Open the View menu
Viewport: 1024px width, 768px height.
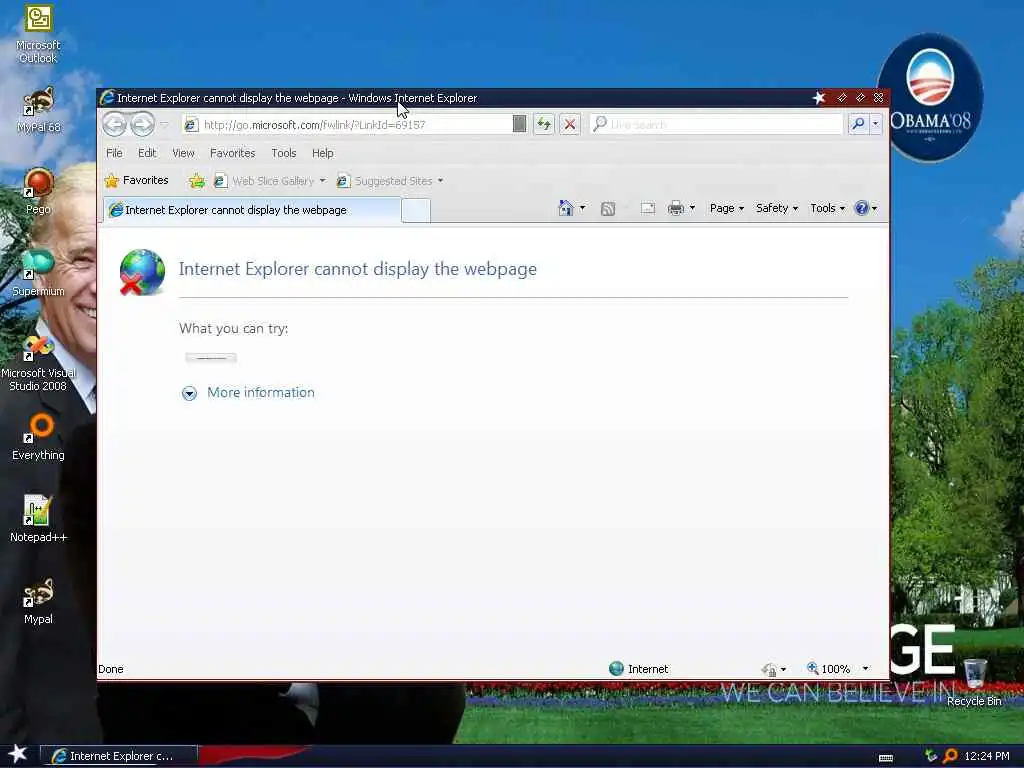click(184, 153)
